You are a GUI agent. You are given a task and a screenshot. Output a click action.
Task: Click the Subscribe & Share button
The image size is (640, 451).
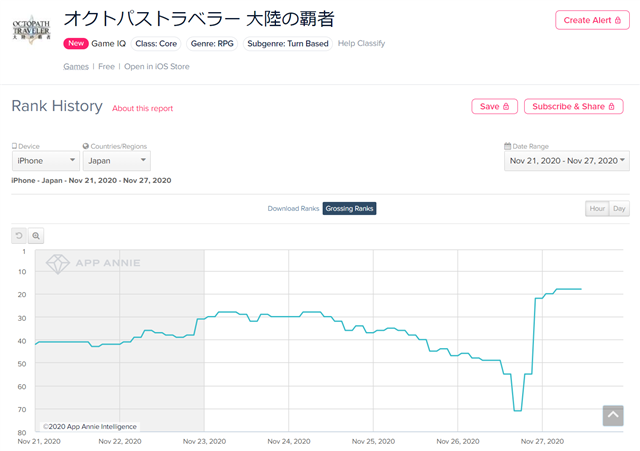(x=573, y=107)
